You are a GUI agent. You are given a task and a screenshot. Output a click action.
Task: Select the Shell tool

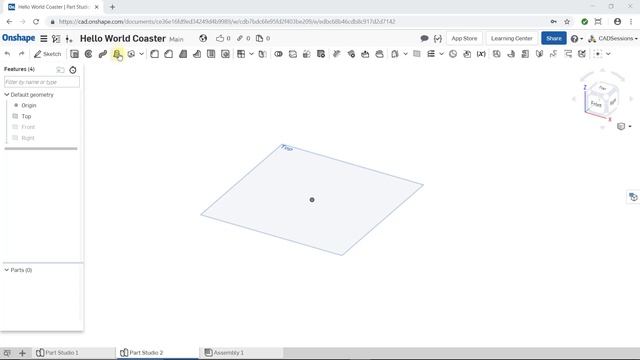211,54
